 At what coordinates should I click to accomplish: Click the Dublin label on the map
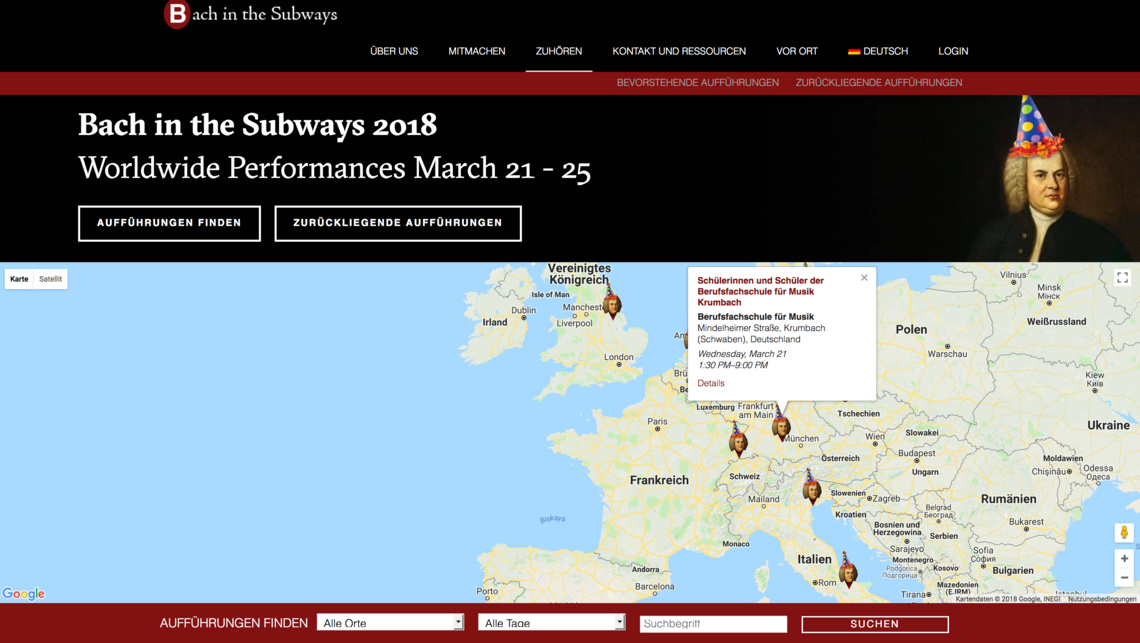(523, 310)
